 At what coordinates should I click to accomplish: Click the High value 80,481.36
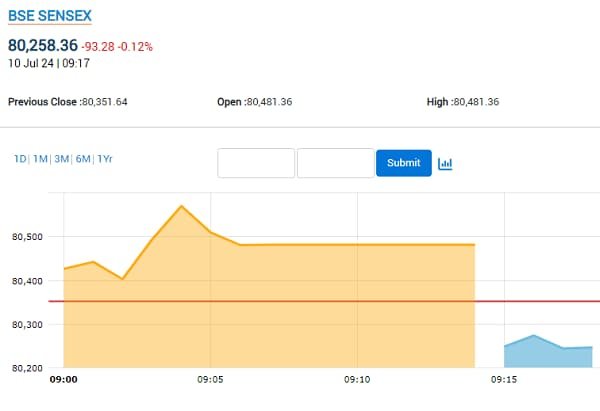coord(475,102)
